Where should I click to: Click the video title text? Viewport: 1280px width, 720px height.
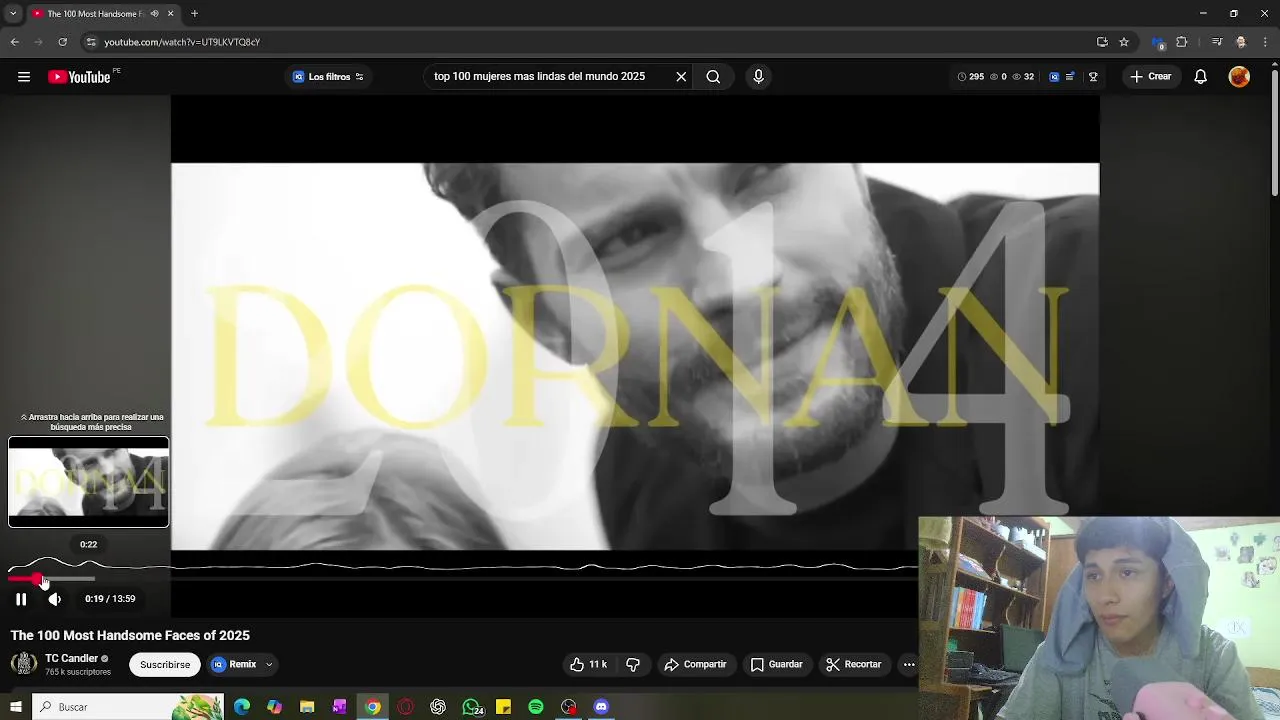pyautogui.click(x=130, y=636)
